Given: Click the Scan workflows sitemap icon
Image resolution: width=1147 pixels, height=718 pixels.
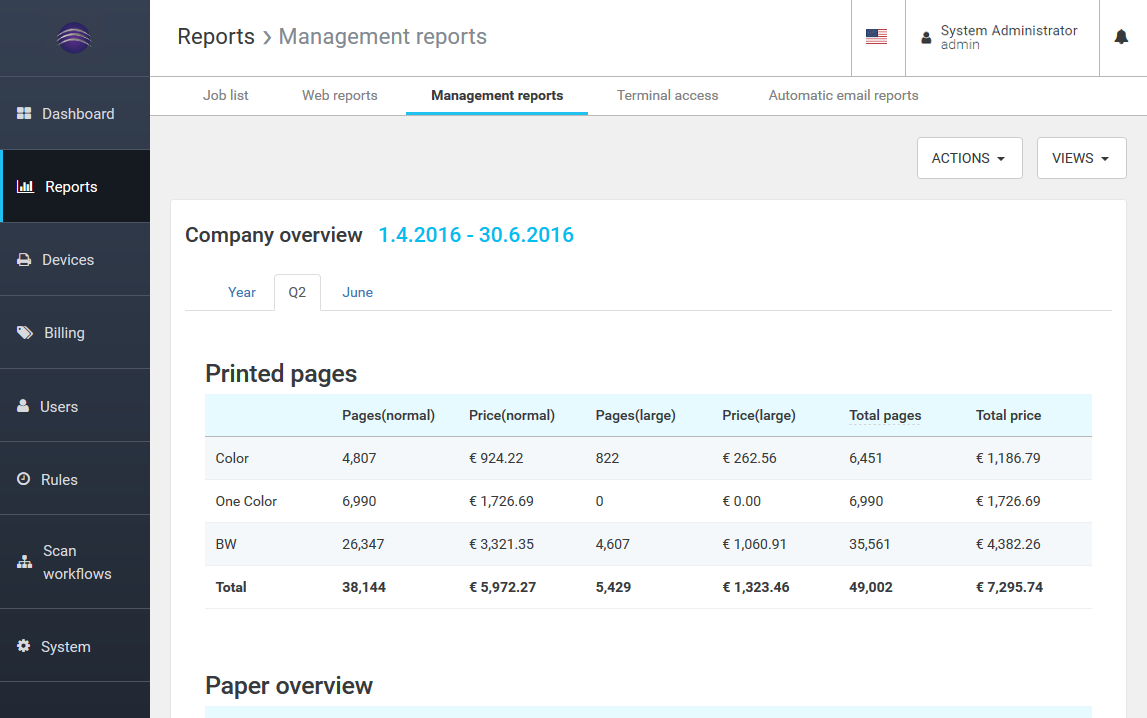Looking at the screenshot, I should [25, 562].
